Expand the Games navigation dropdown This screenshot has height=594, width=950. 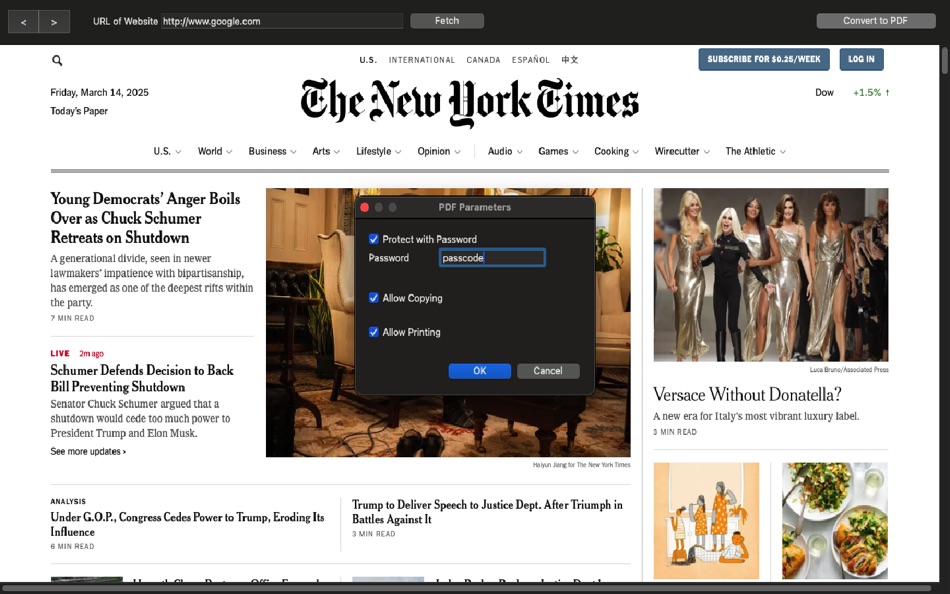tap(558, 152)
